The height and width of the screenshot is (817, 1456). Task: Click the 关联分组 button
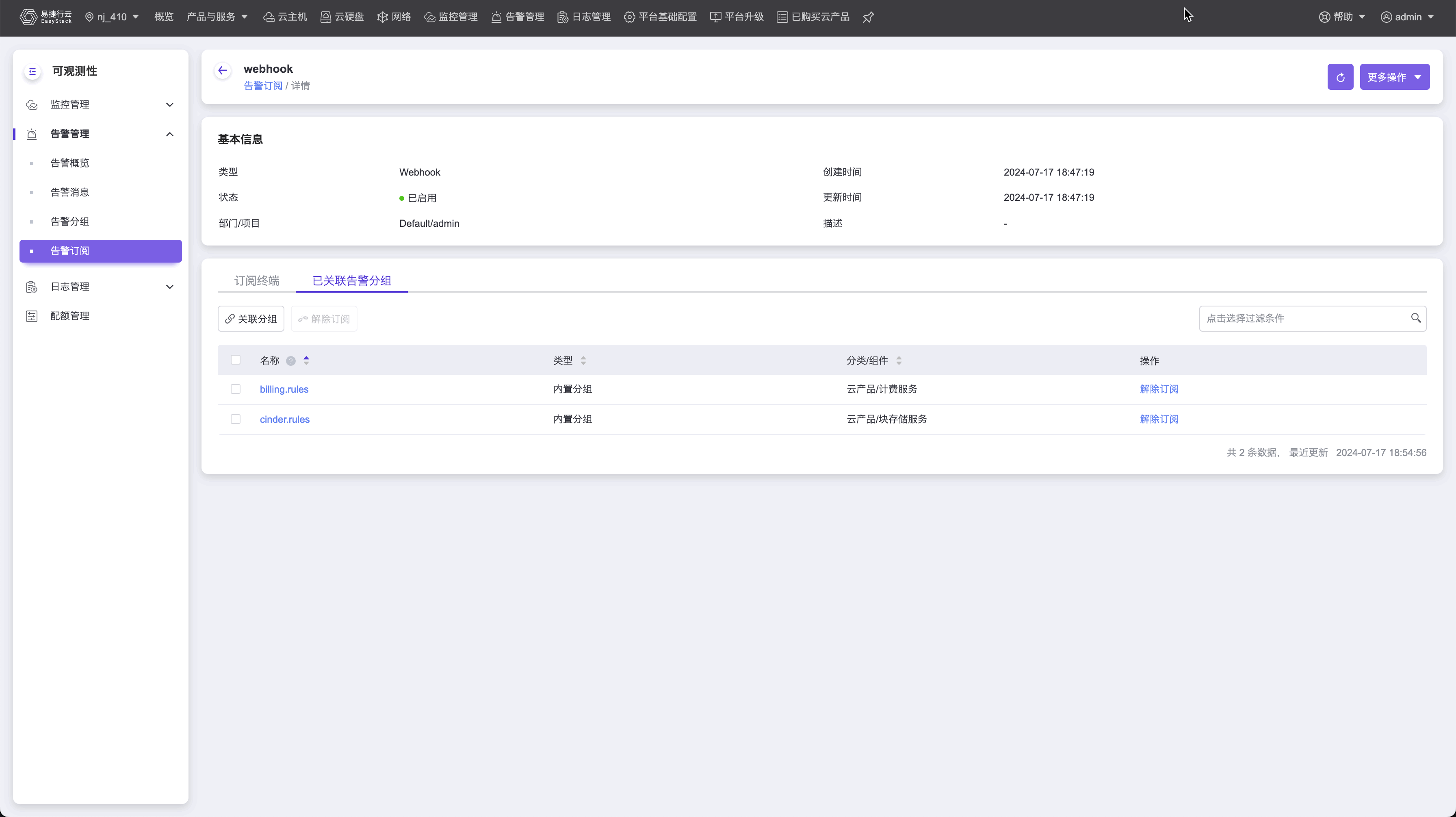click(251, 319)
